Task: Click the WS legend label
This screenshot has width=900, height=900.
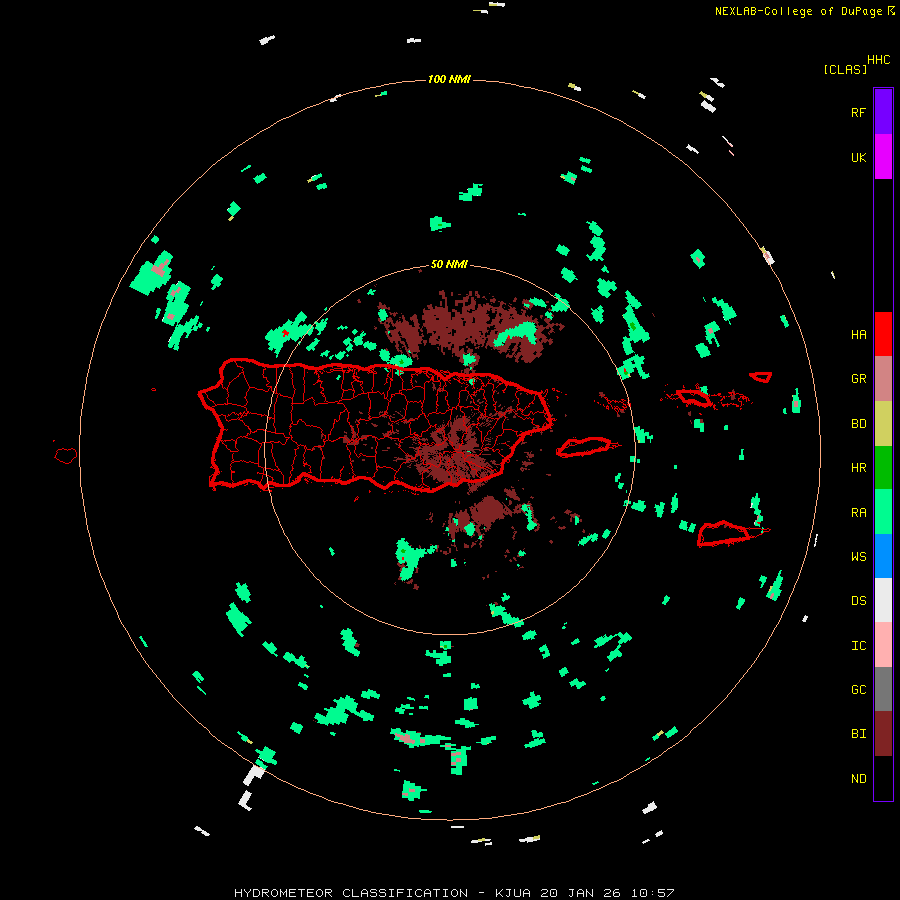Action: (858, 557)
